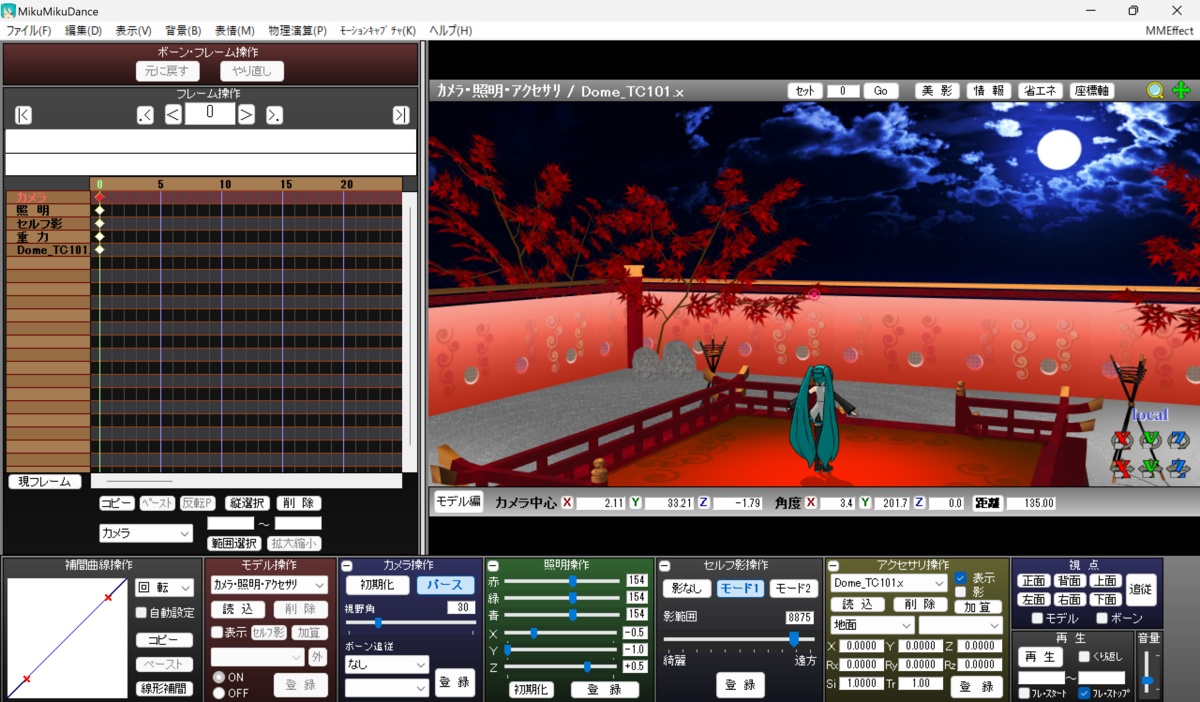Viewport: 1200px width, 702px height.
Task: Click the 元に戻す undo button
Action: [168, 71]
